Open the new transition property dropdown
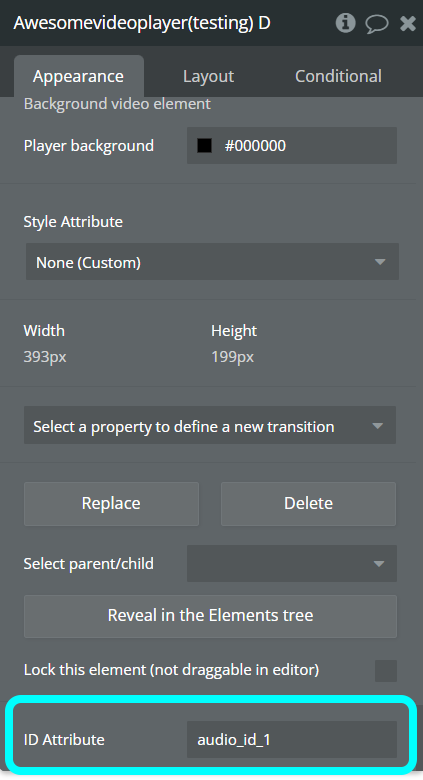Screen dimensions: 423x780 [x=210, y=425]
